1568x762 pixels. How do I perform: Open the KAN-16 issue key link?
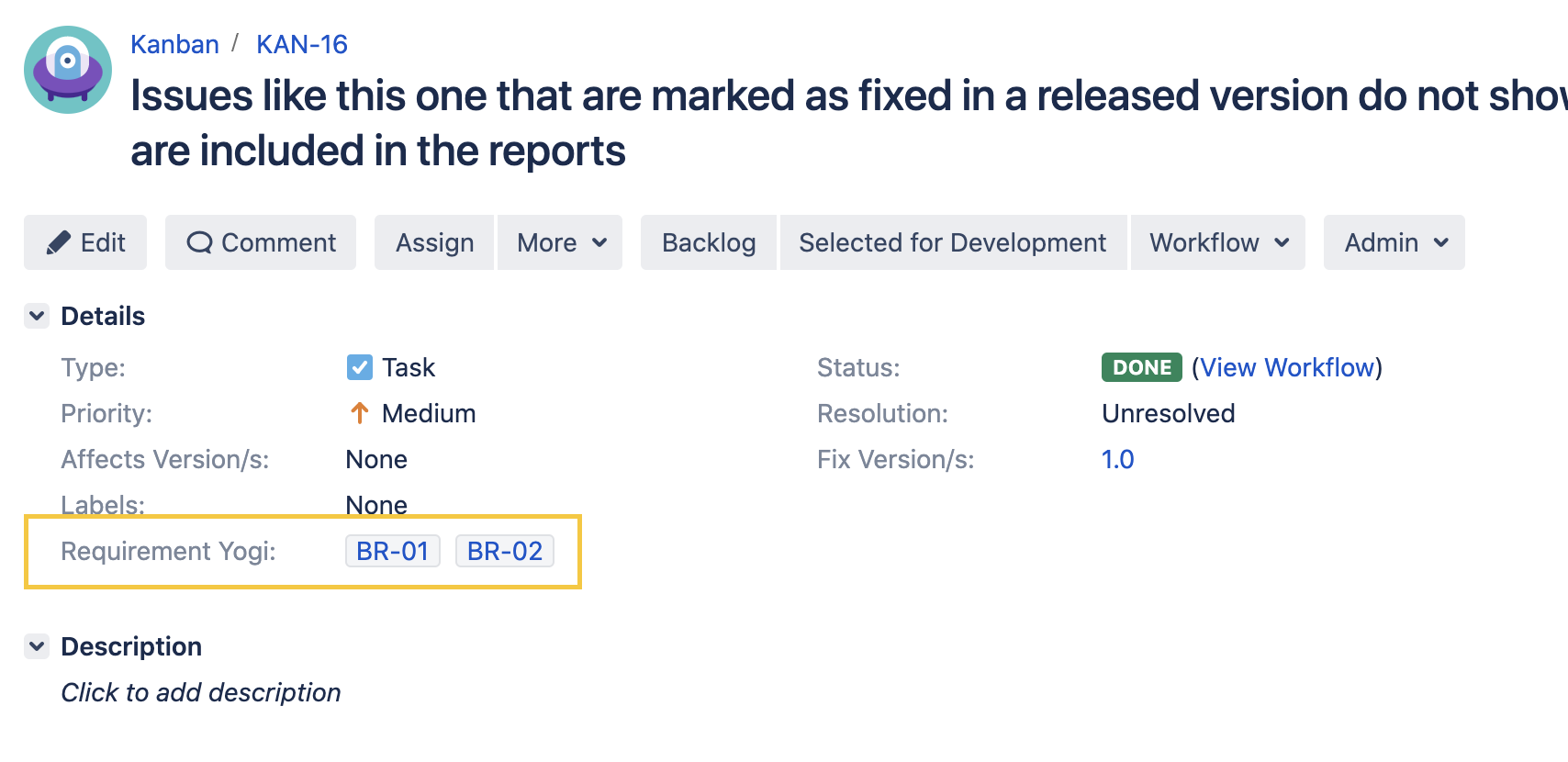click(x=302, y=44)
